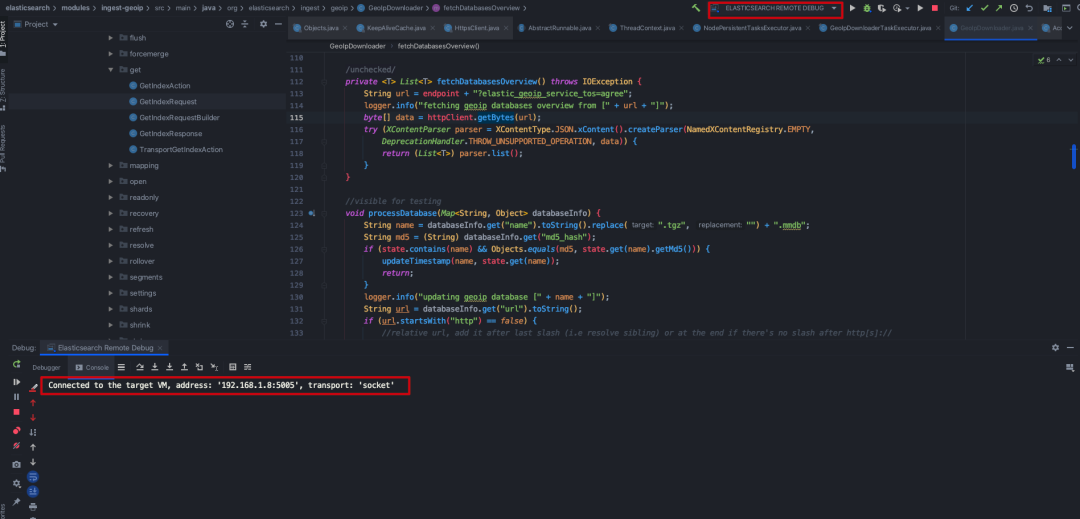
Task: Open the Console tab in the Debug panel
Action: click(92, 368)
